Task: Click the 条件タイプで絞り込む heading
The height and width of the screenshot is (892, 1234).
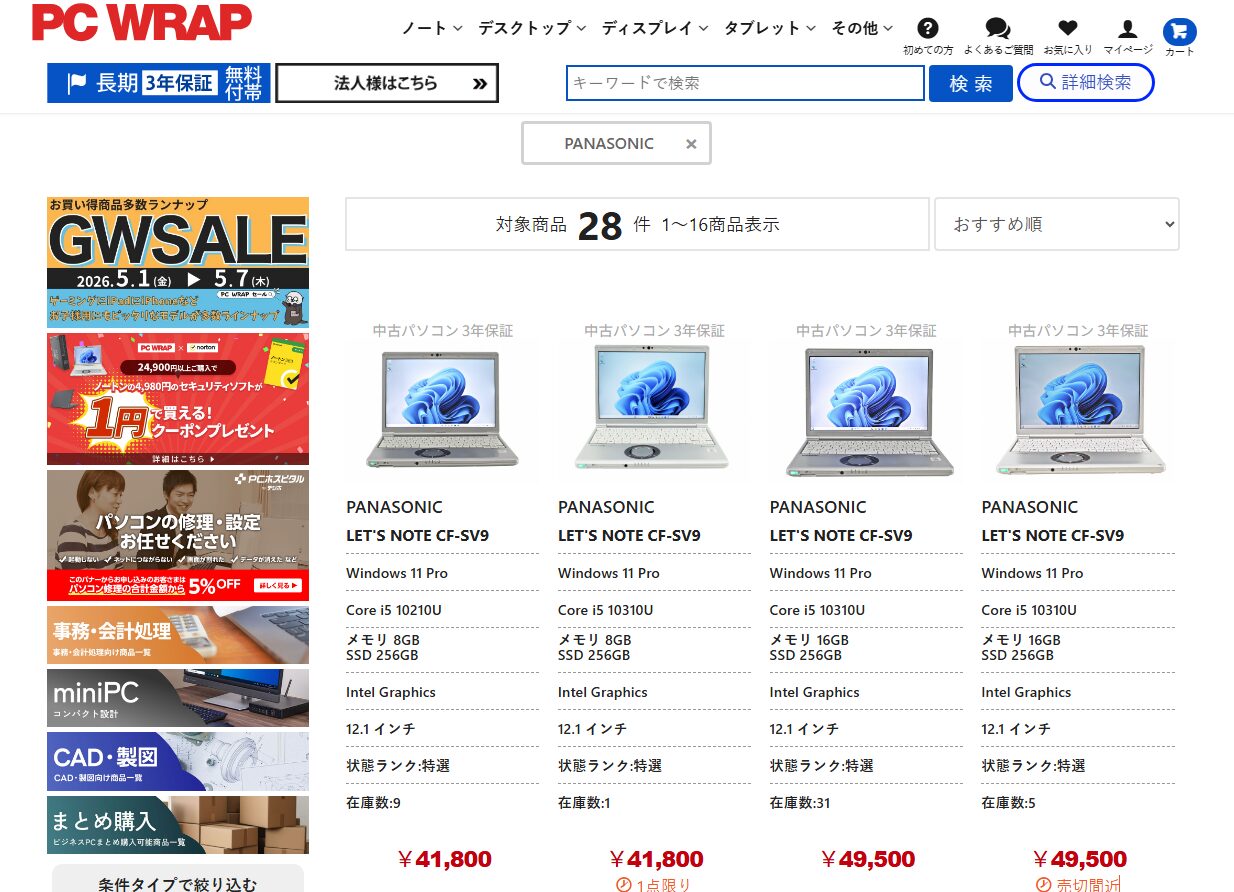Action: pyautogui.click(x=178, y=884)
